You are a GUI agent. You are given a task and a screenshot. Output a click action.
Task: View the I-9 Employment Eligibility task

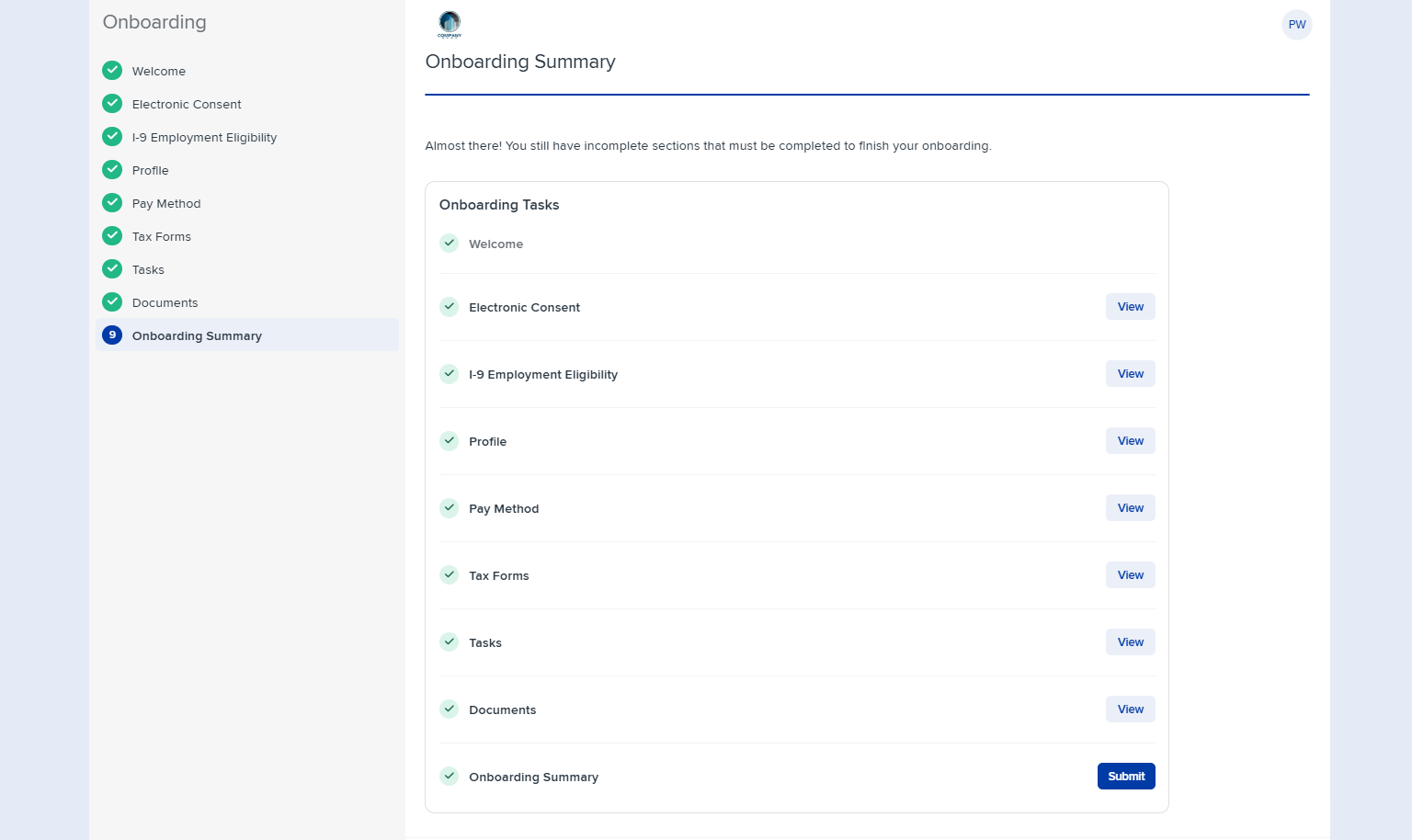(x=1130, y=373)
